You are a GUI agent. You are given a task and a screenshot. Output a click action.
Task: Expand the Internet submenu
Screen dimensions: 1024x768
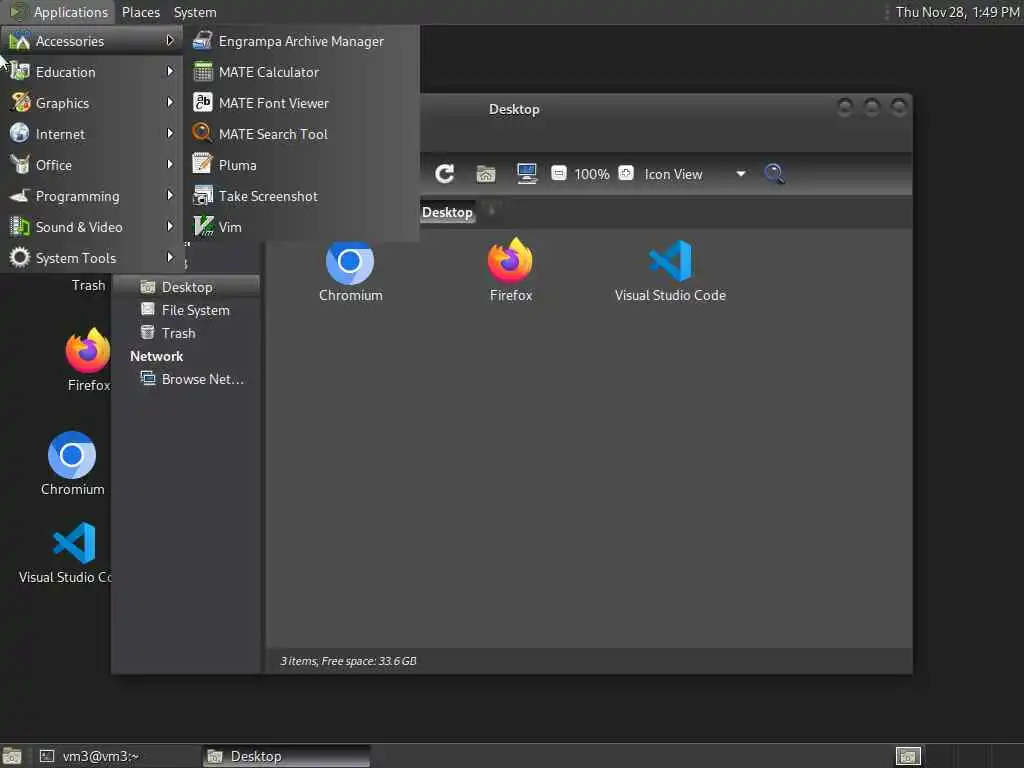91,134
